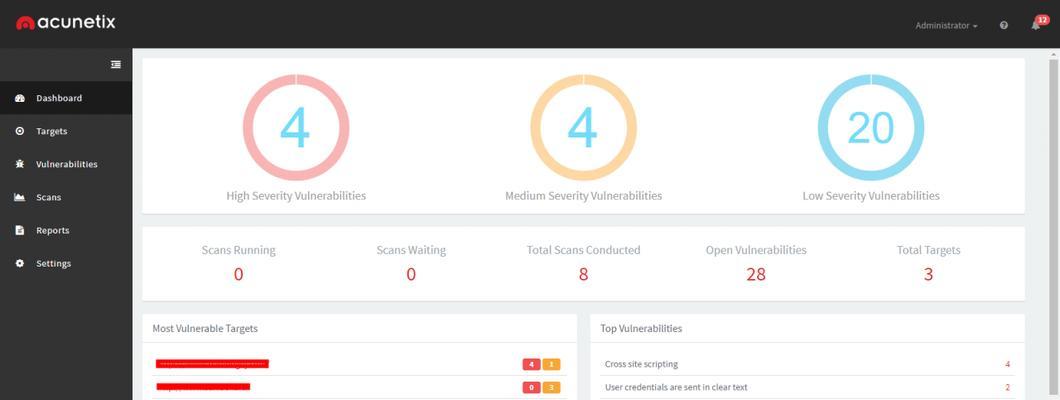Click Most Vulnerable Targets heading
The width and height of the screenshot is (1060, 400).
pos(205,329)
